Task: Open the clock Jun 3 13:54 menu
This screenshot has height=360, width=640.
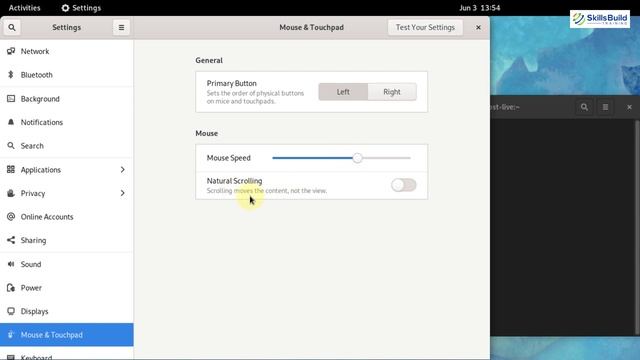Action: point(480,8)
